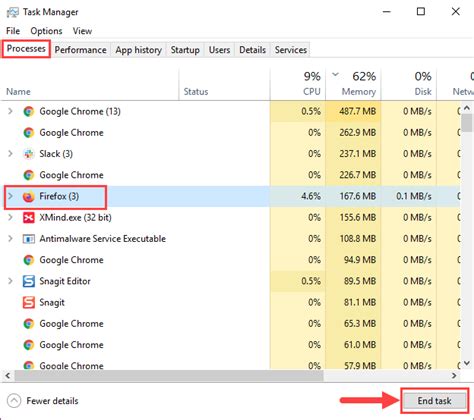Screen dimensions: 474x420
Task: Select the Snagit process name
Action: [52, 302]
